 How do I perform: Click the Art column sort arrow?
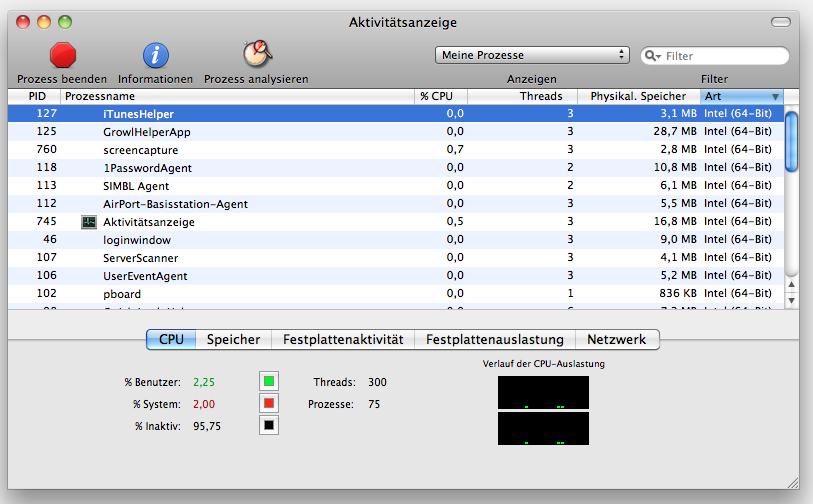pos(775,96)
